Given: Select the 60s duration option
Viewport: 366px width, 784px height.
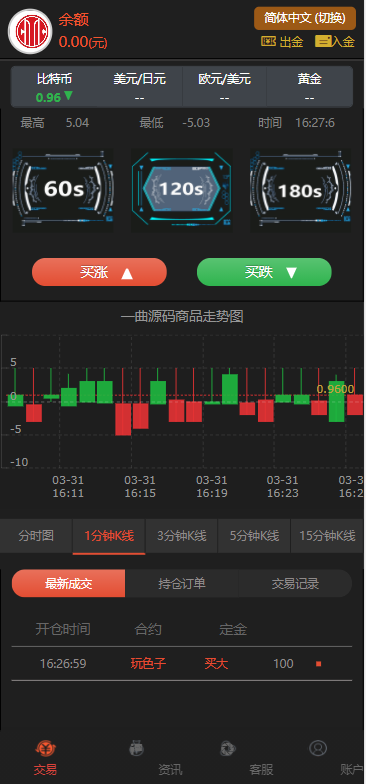Looking at the screenshot, I should pos(63,190).
